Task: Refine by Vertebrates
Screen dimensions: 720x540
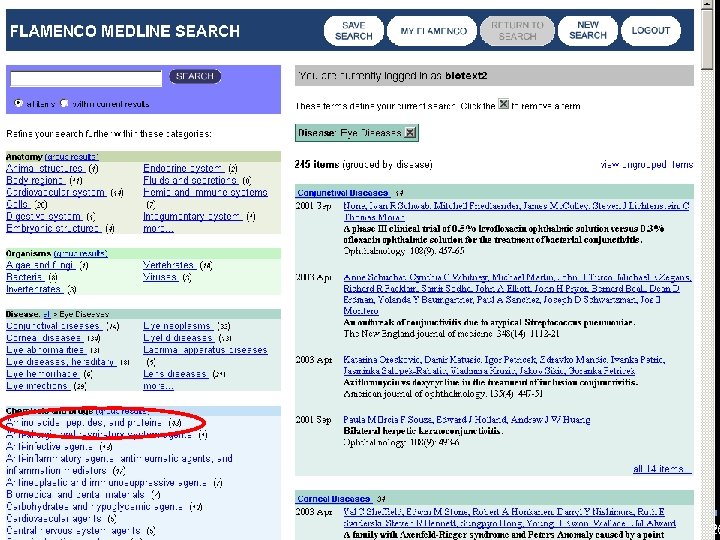Action: click(170, 265)
